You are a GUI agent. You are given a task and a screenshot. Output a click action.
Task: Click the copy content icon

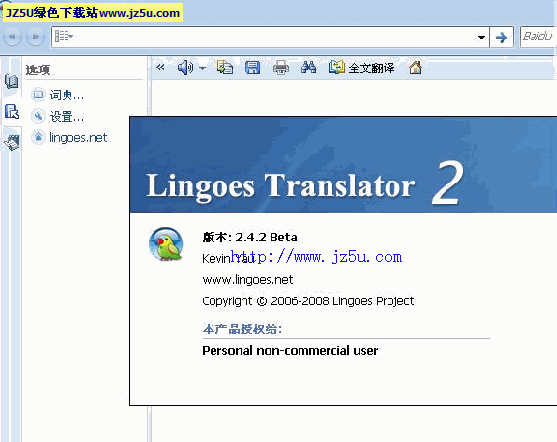tap(225, 67)
